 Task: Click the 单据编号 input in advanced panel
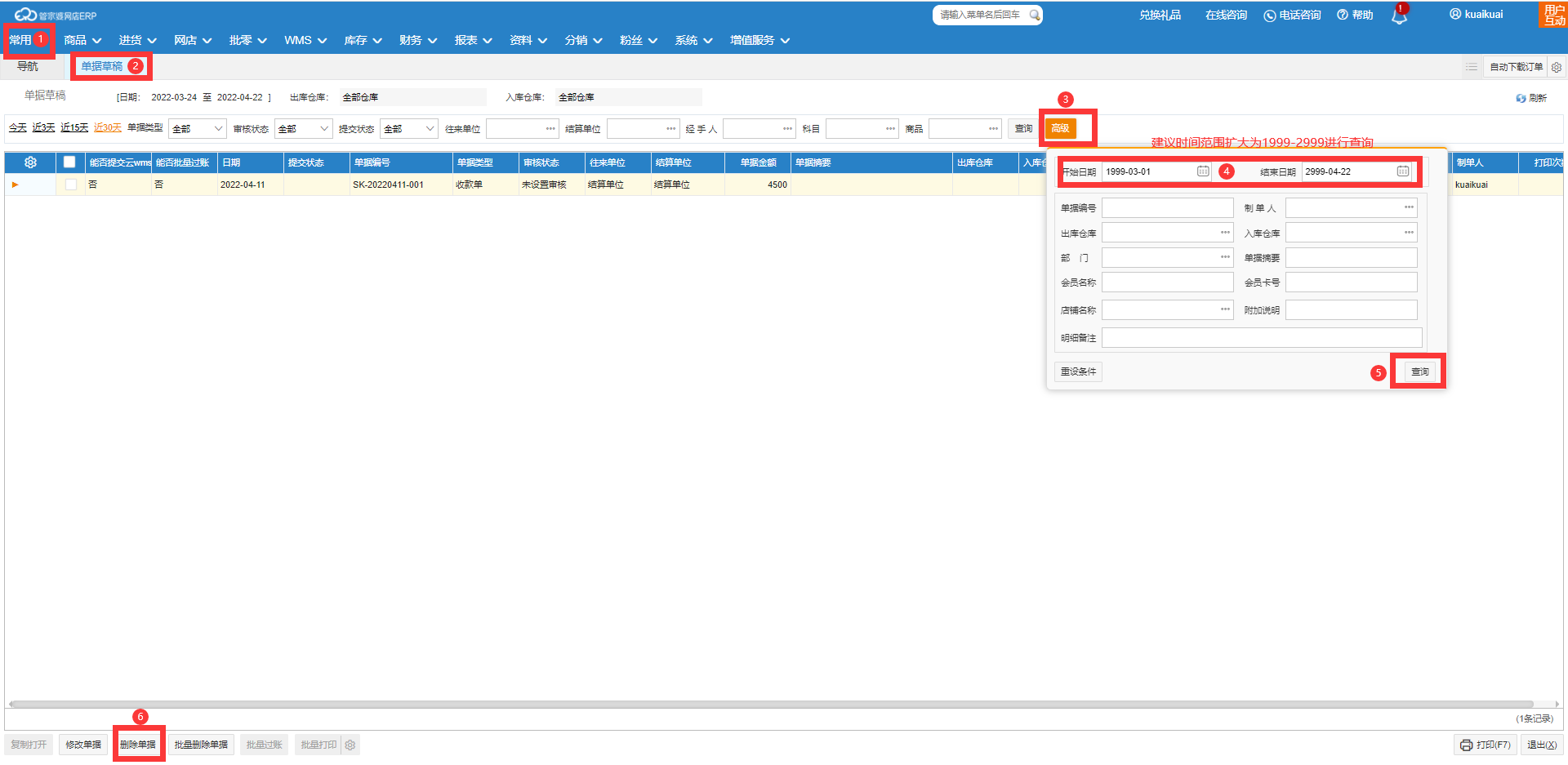pos(1167,208)
